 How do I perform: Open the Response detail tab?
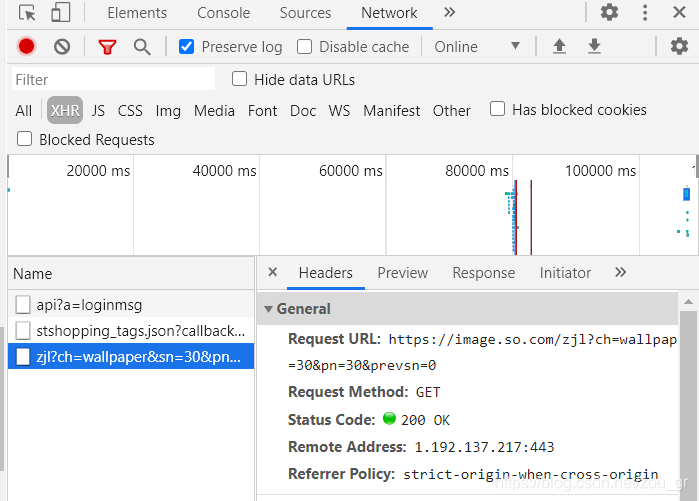click(484, 273)
